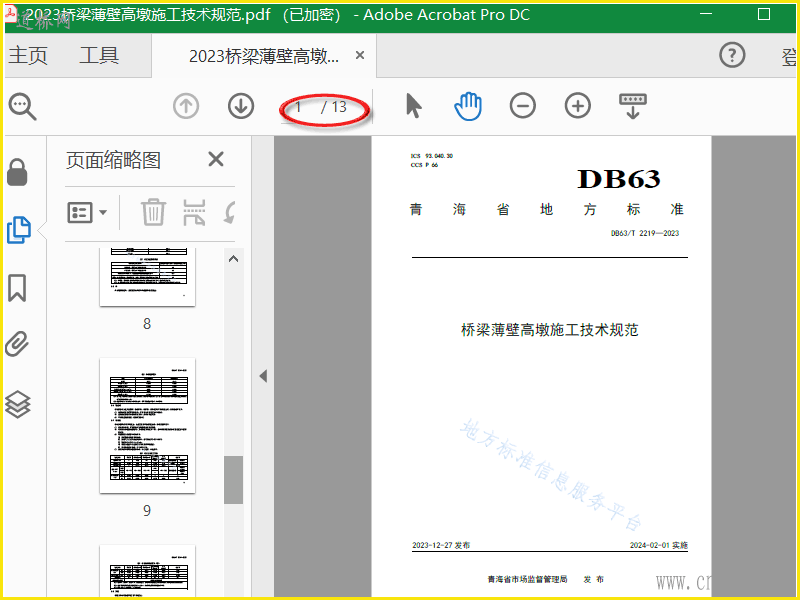Click the standard number DB63/T 2219—2023

tap(645, 233)
